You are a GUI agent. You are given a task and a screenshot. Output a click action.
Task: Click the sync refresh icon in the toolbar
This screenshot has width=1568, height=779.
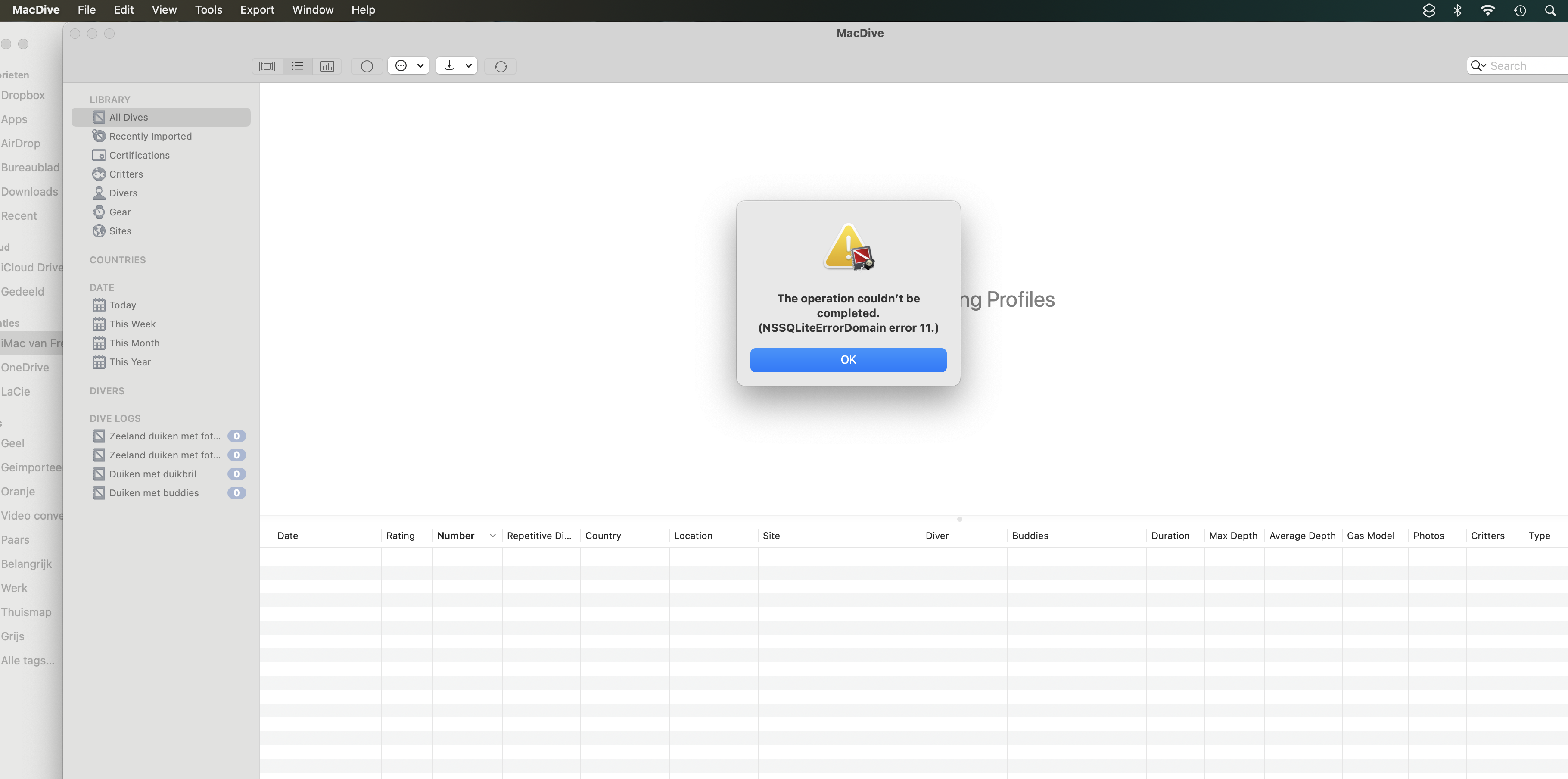pos(501,66)
